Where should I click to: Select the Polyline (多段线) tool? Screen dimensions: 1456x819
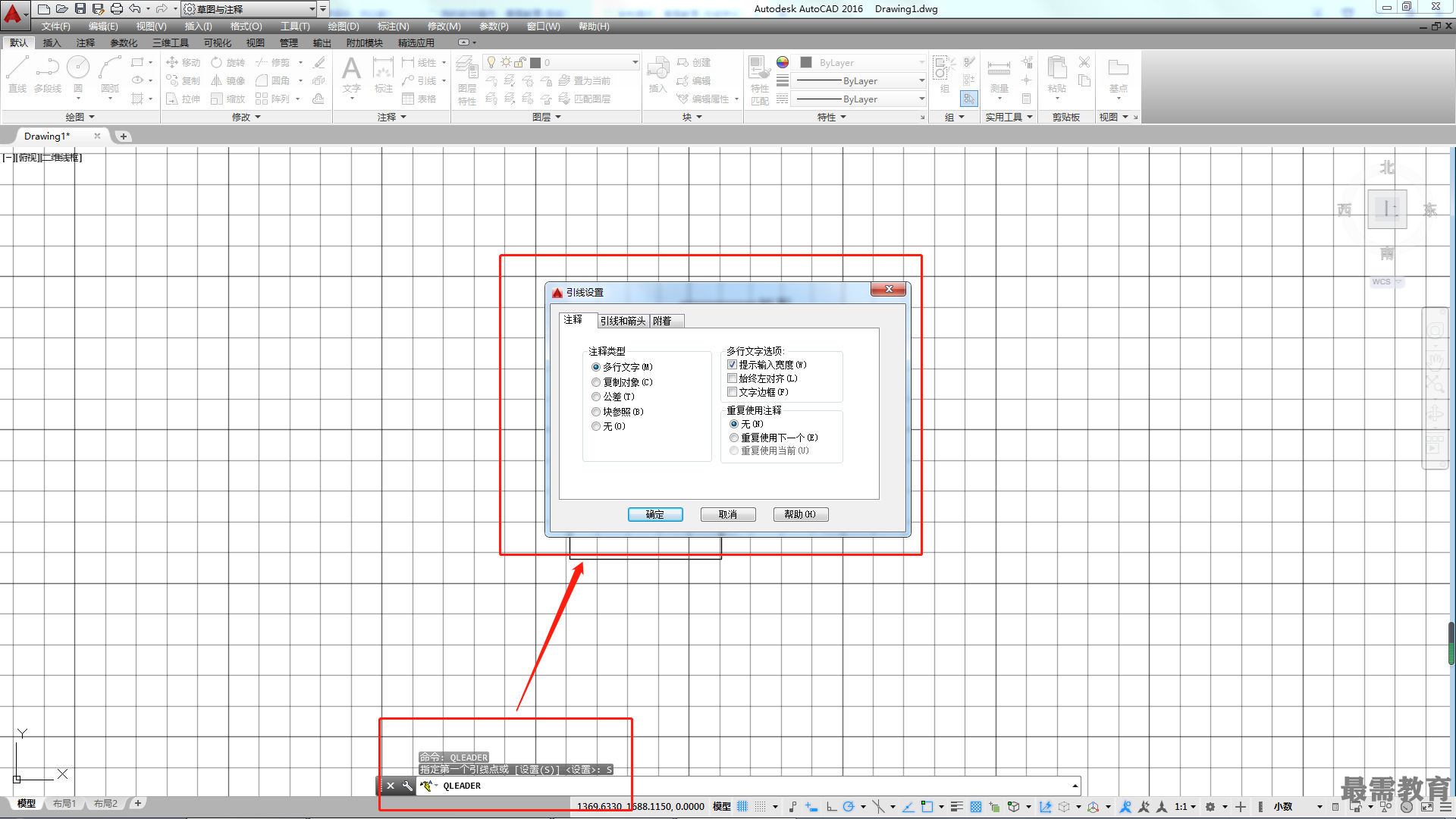coord(48,74)
